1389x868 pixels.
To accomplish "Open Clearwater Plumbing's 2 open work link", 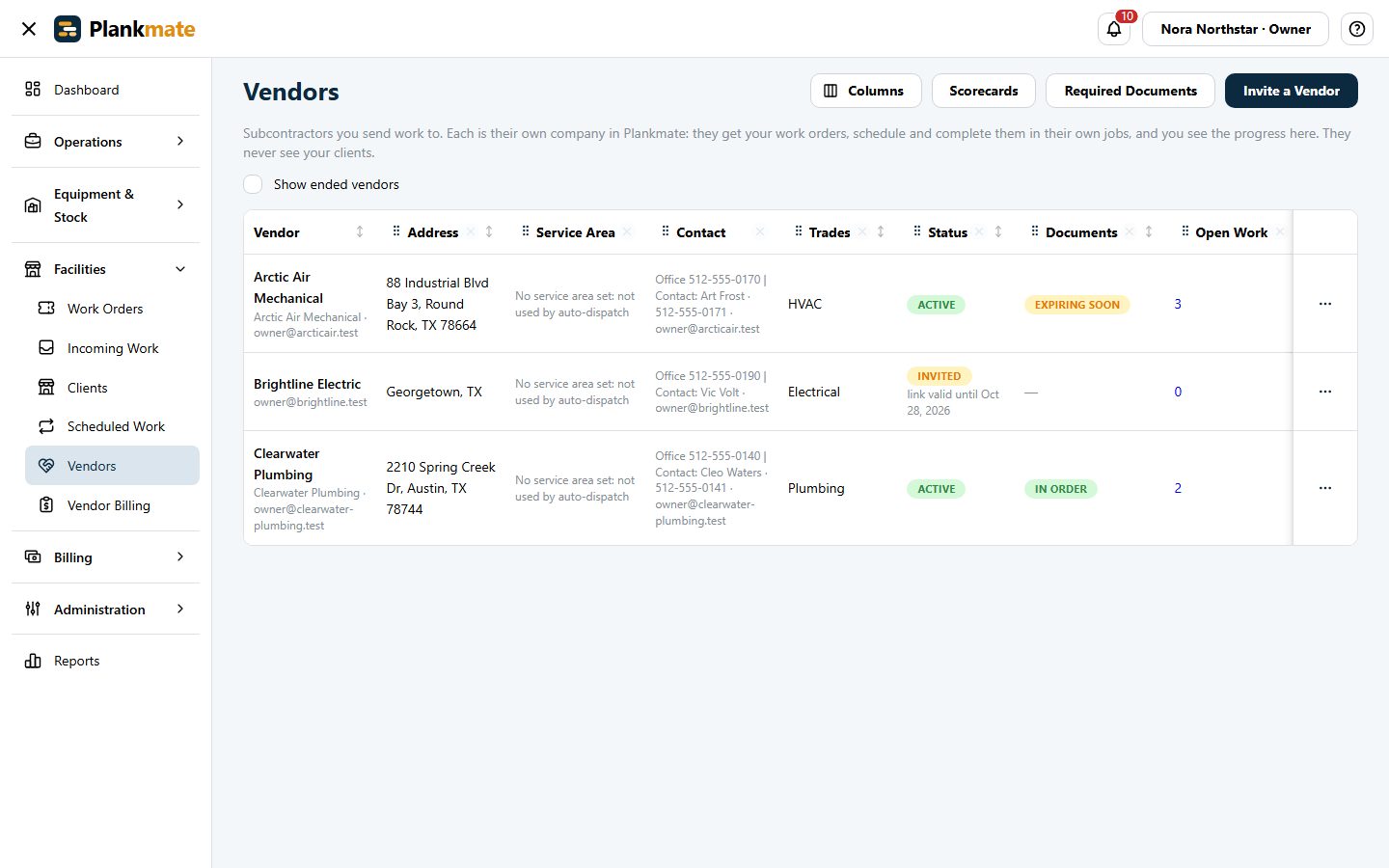I will click(x=1178, y=488).
